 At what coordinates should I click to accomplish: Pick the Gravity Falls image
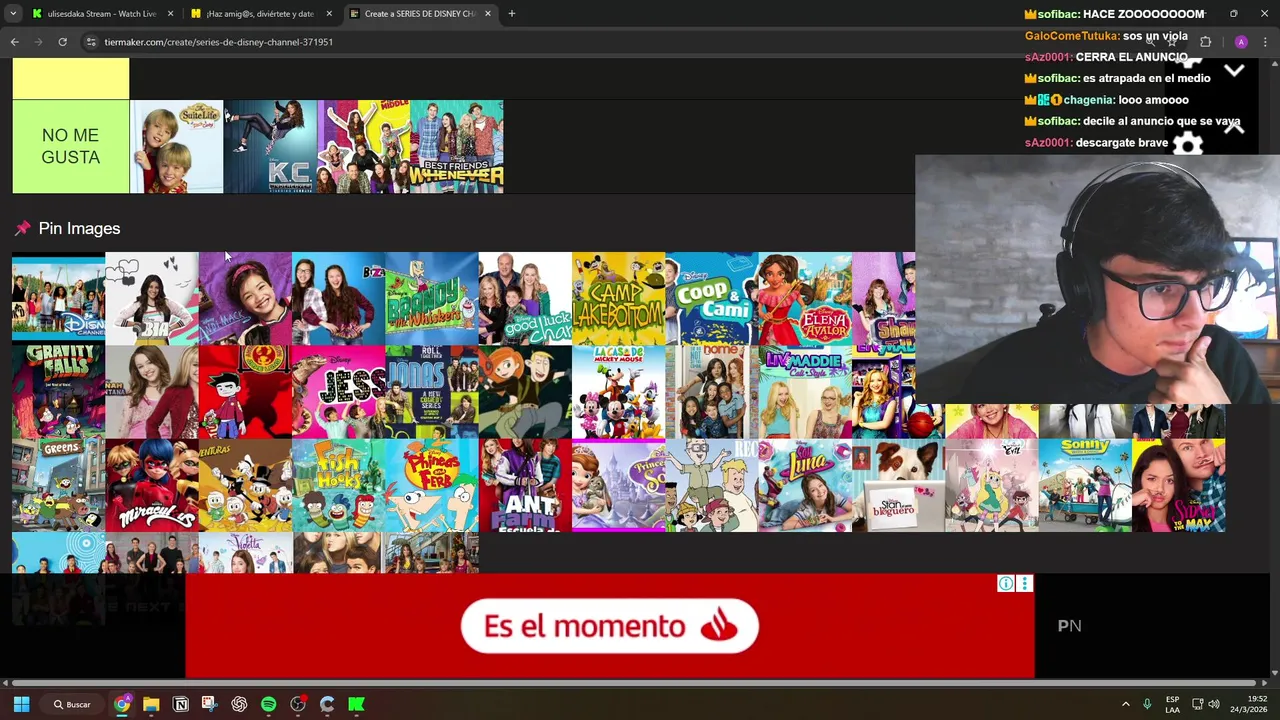coord(58,392)
